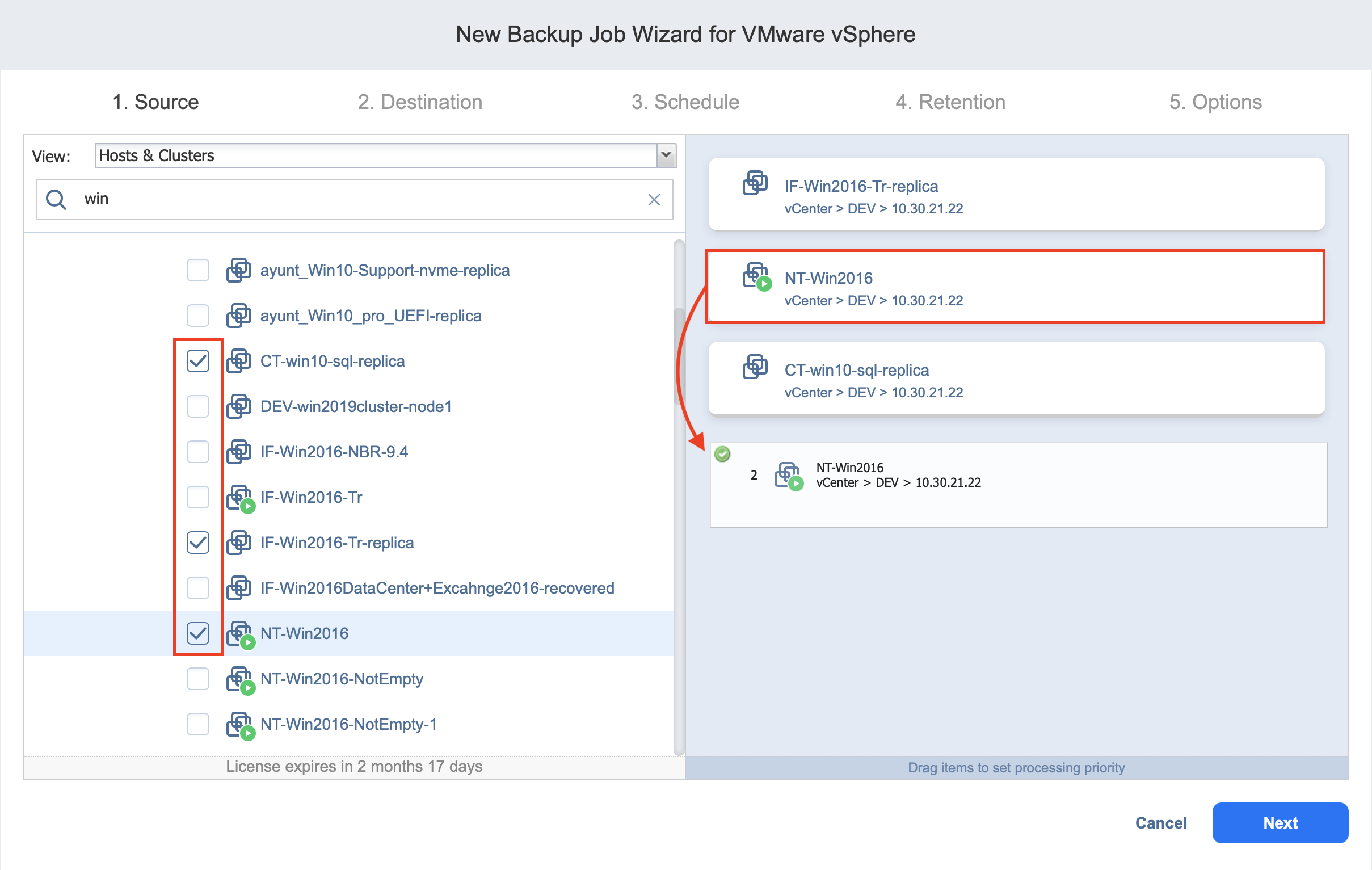Click VM icon in dragged NT-Win2016 item
This screenshot has width=1372, height=870.
pos(789,476)
